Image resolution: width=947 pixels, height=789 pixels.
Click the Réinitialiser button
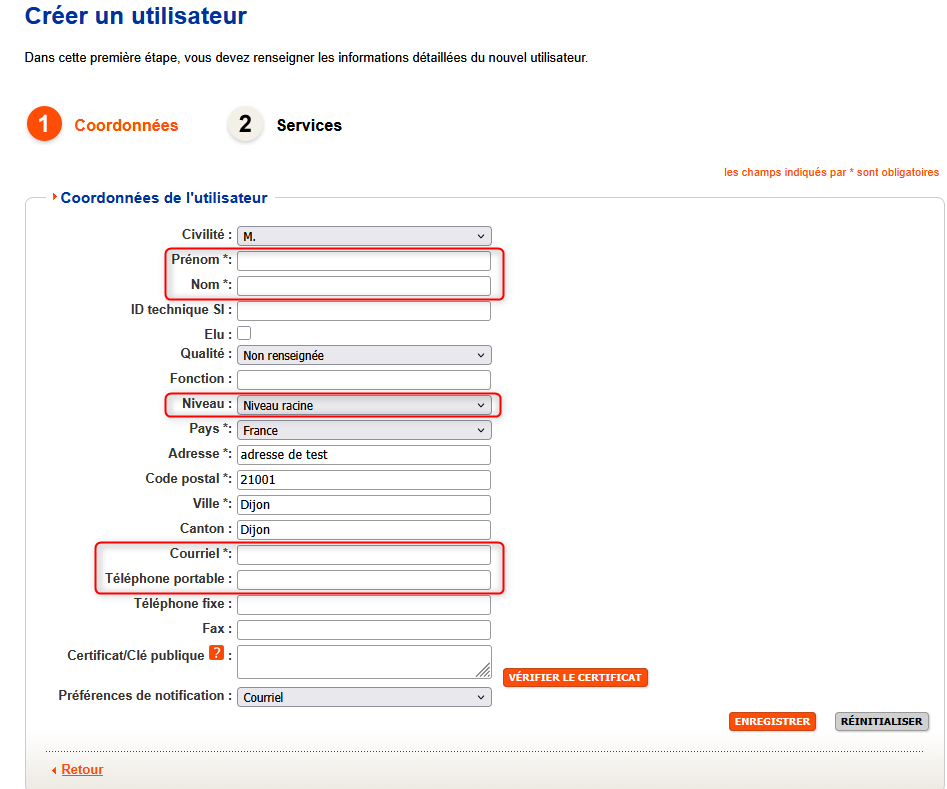click(x=881, y=721)
